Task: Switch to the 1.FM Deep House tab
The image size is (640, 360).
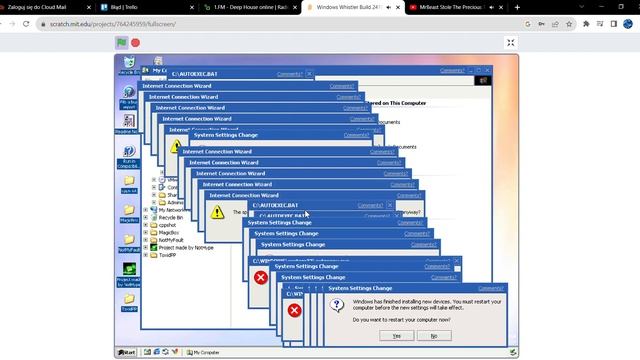Action: 251,7
